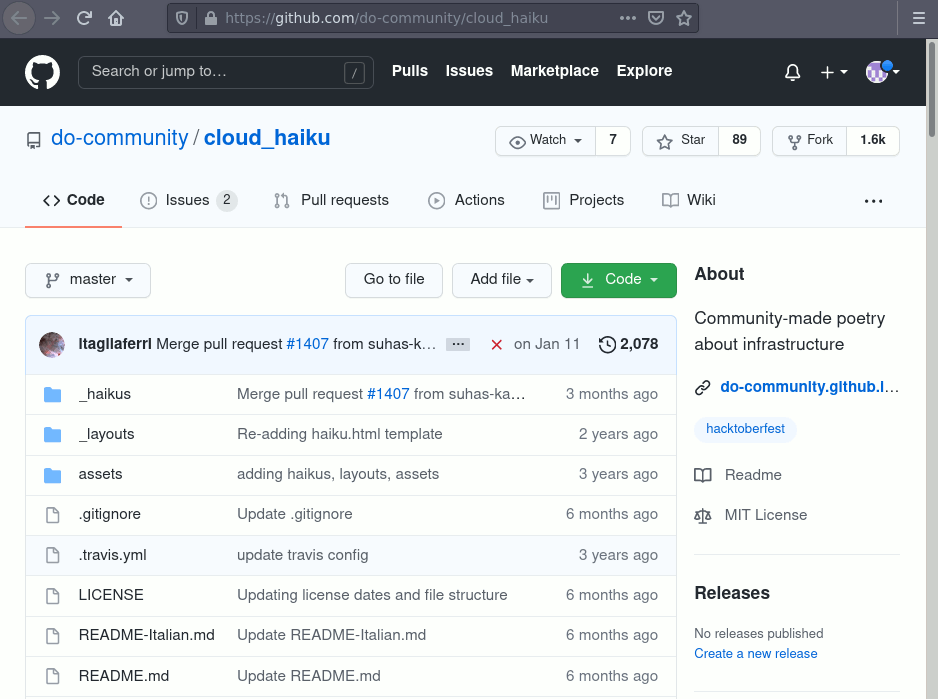Open Create a new release link
This screenshot has width=938, height=699.
tap(756, 653)
